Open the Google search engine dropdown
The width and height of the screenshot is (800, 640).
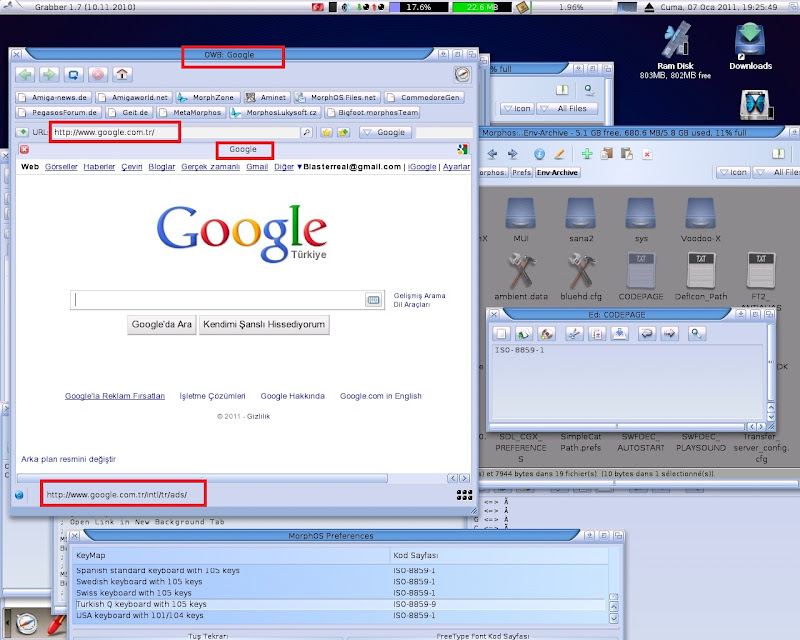pos(385,132)
